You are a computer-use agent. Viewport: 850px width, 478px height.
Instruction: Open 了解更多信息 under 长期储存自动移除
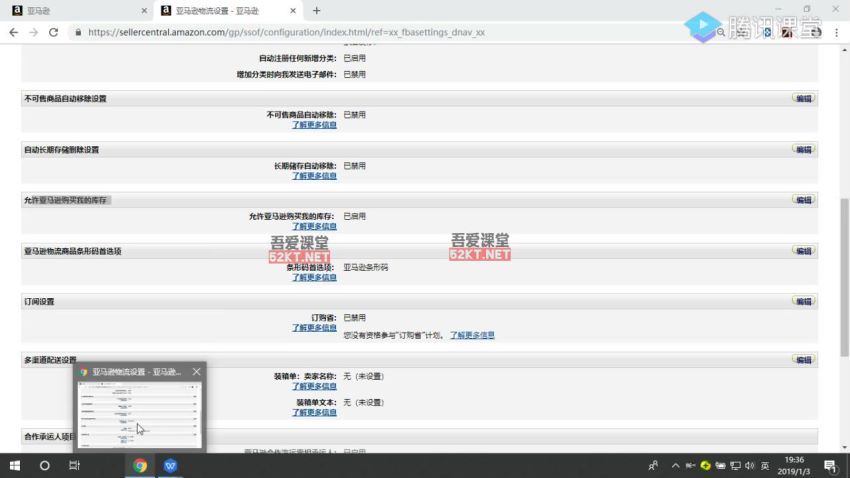[314, 176]
